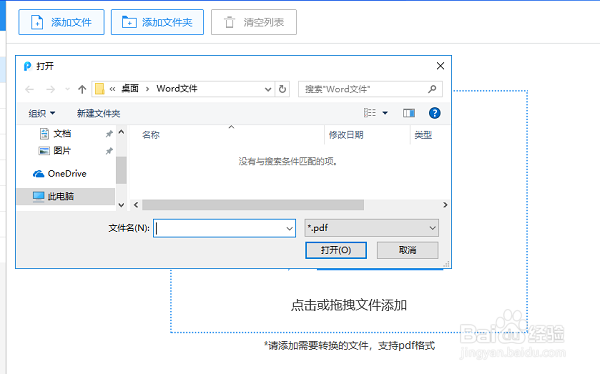Click the 取消 button
Screen dimensions: 600x374
pyautogui.click(x=408, y=250)
